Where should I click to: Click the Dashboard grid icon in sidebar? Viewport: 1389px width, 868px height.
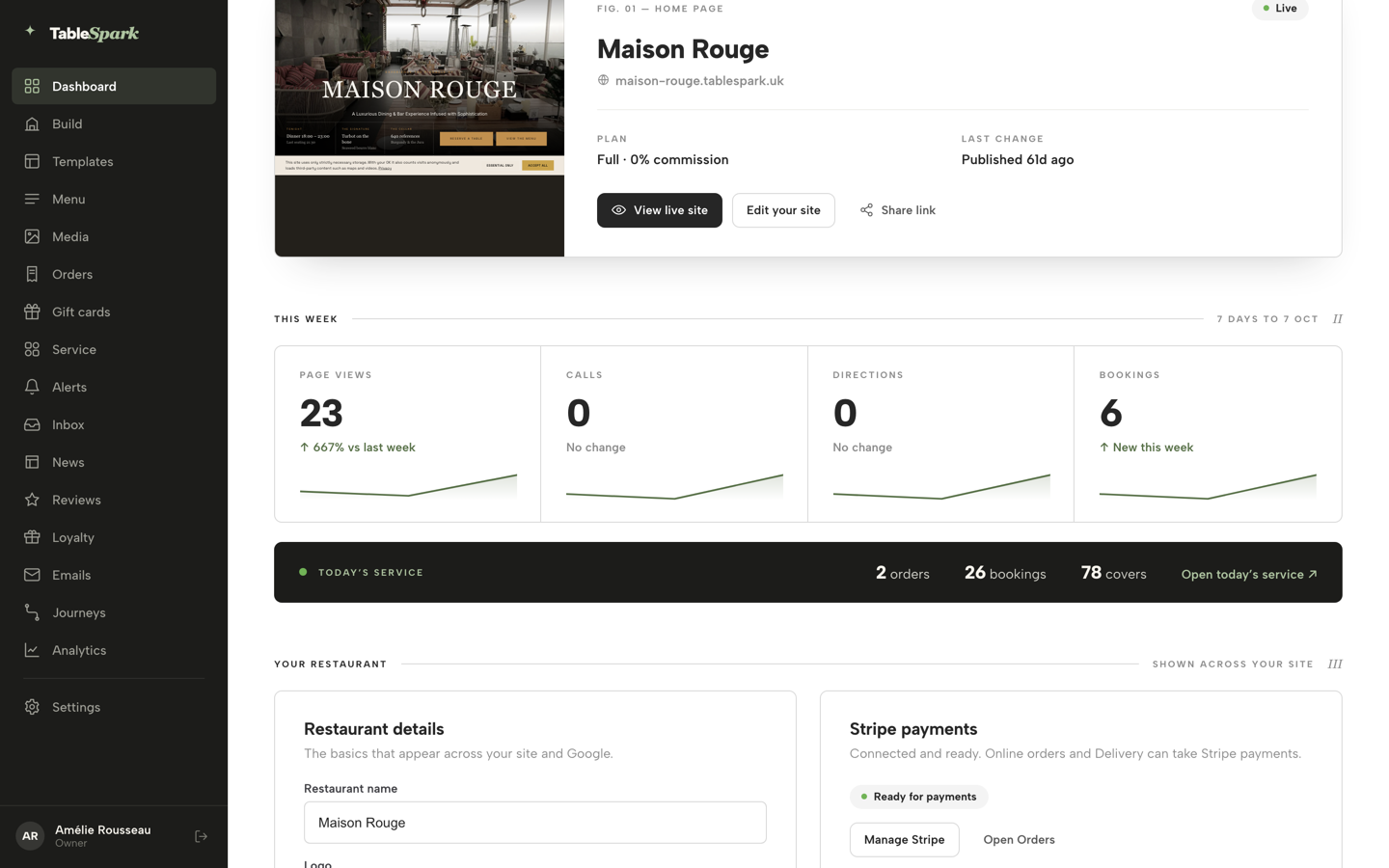click(x=32, y=87)
